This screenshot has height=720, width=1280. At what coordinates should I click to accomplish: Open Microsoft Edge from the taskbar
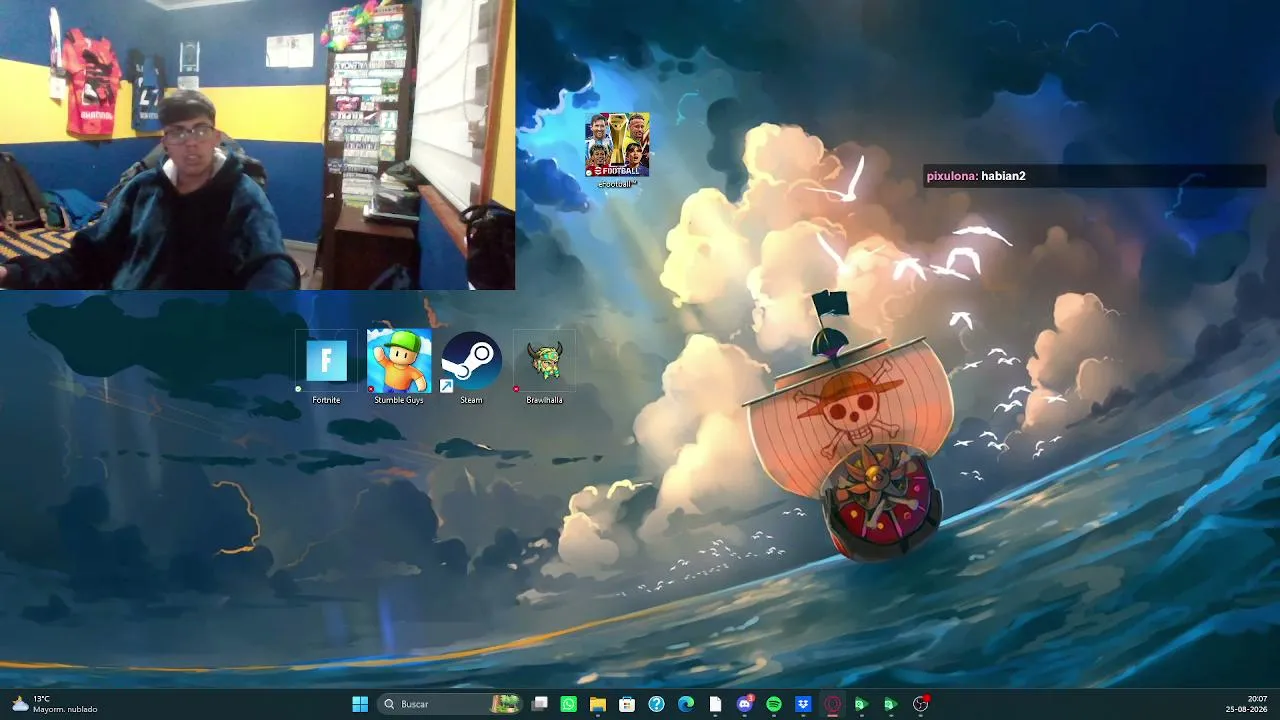(686, 704)
